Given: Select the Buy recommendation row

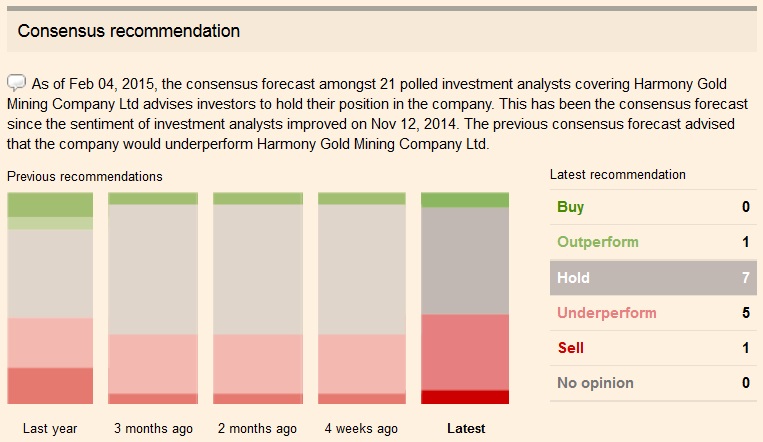Looking at the screenshot, I should click(x=652, y=207).
